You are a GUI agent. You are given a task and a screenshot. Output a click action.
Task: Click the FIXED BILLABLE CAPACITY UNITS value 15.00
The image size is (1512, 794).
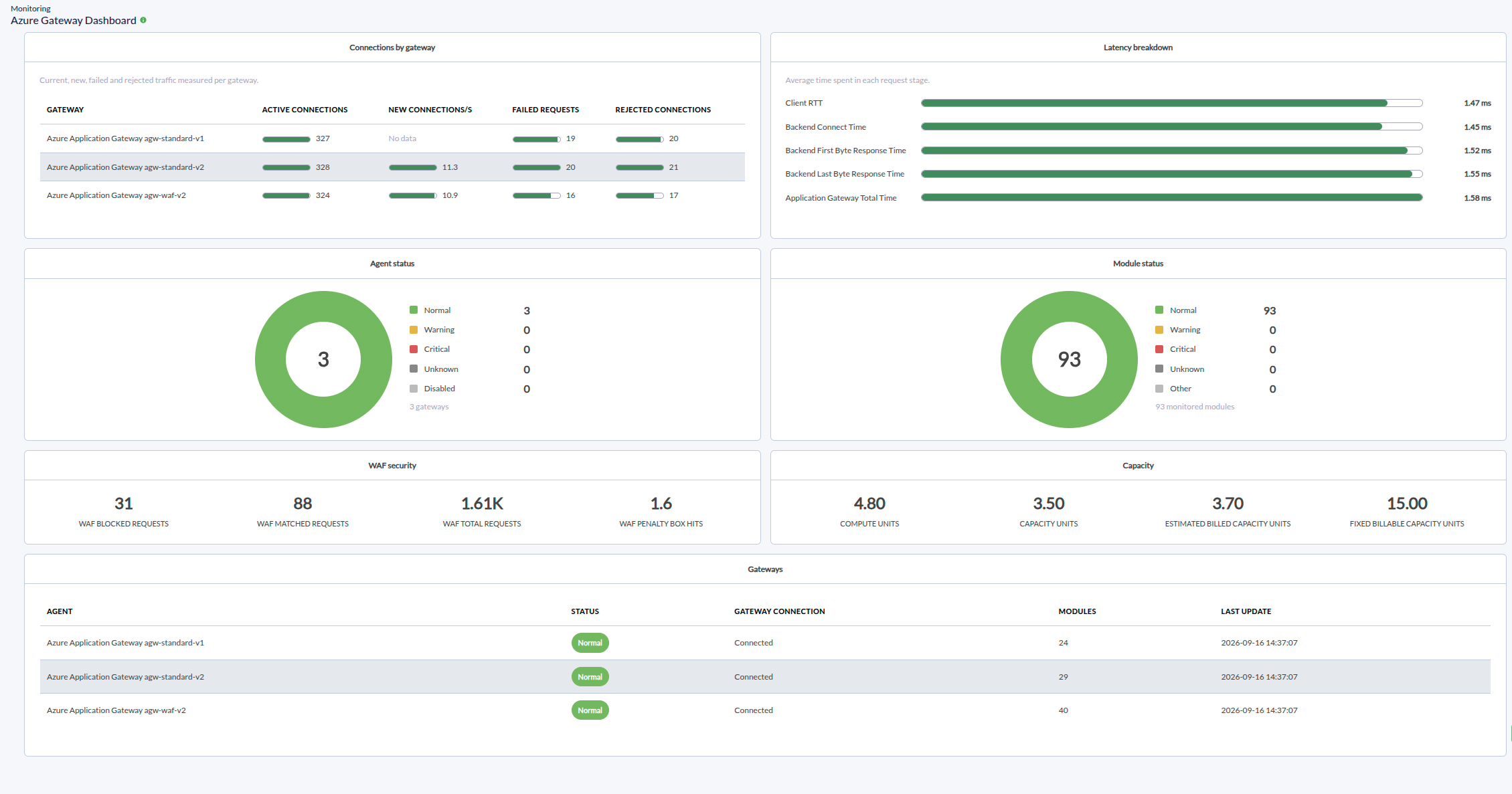(1407, 504)
